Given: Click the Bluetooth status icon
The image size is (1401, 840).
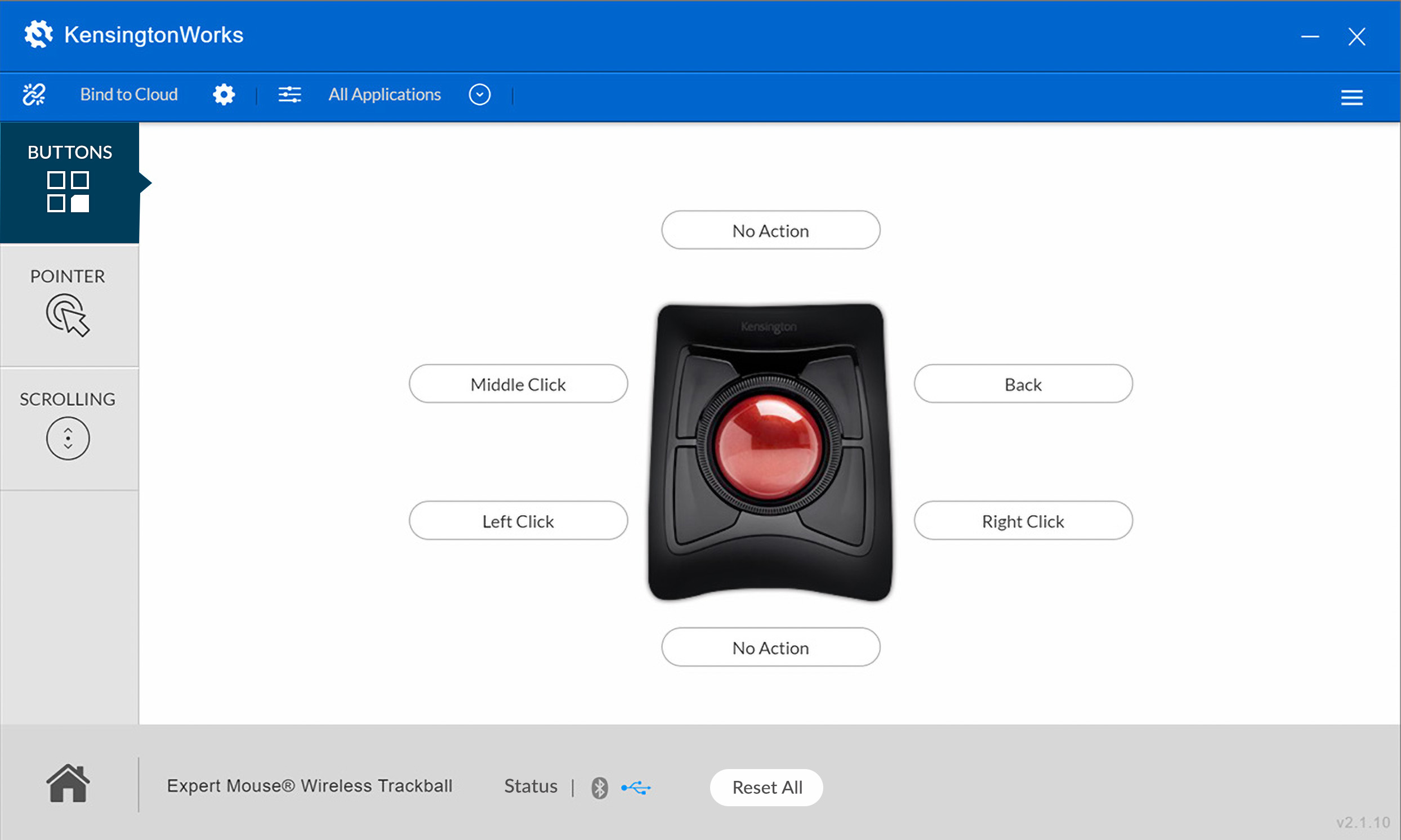Looking at the screenshot, I should 600,787.
